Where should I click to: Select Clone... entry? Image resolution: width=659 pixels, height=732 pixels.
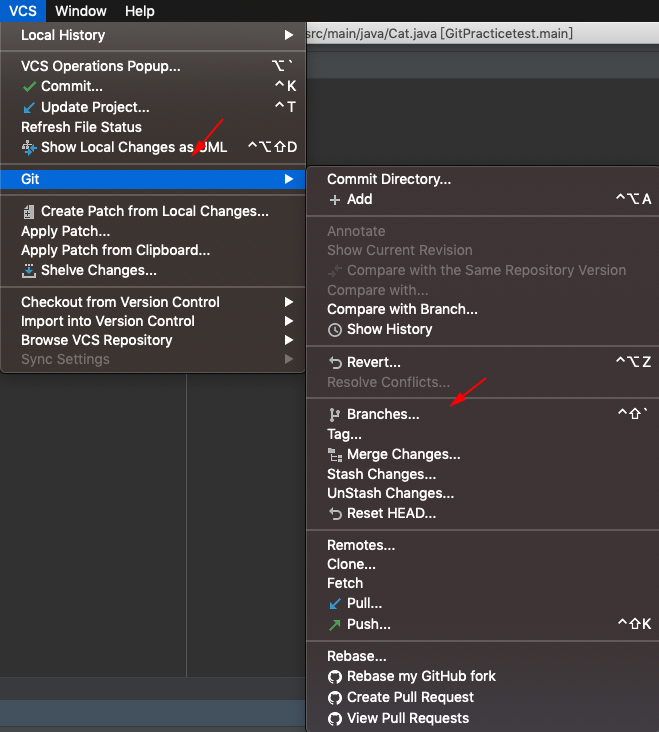[483, 565]
